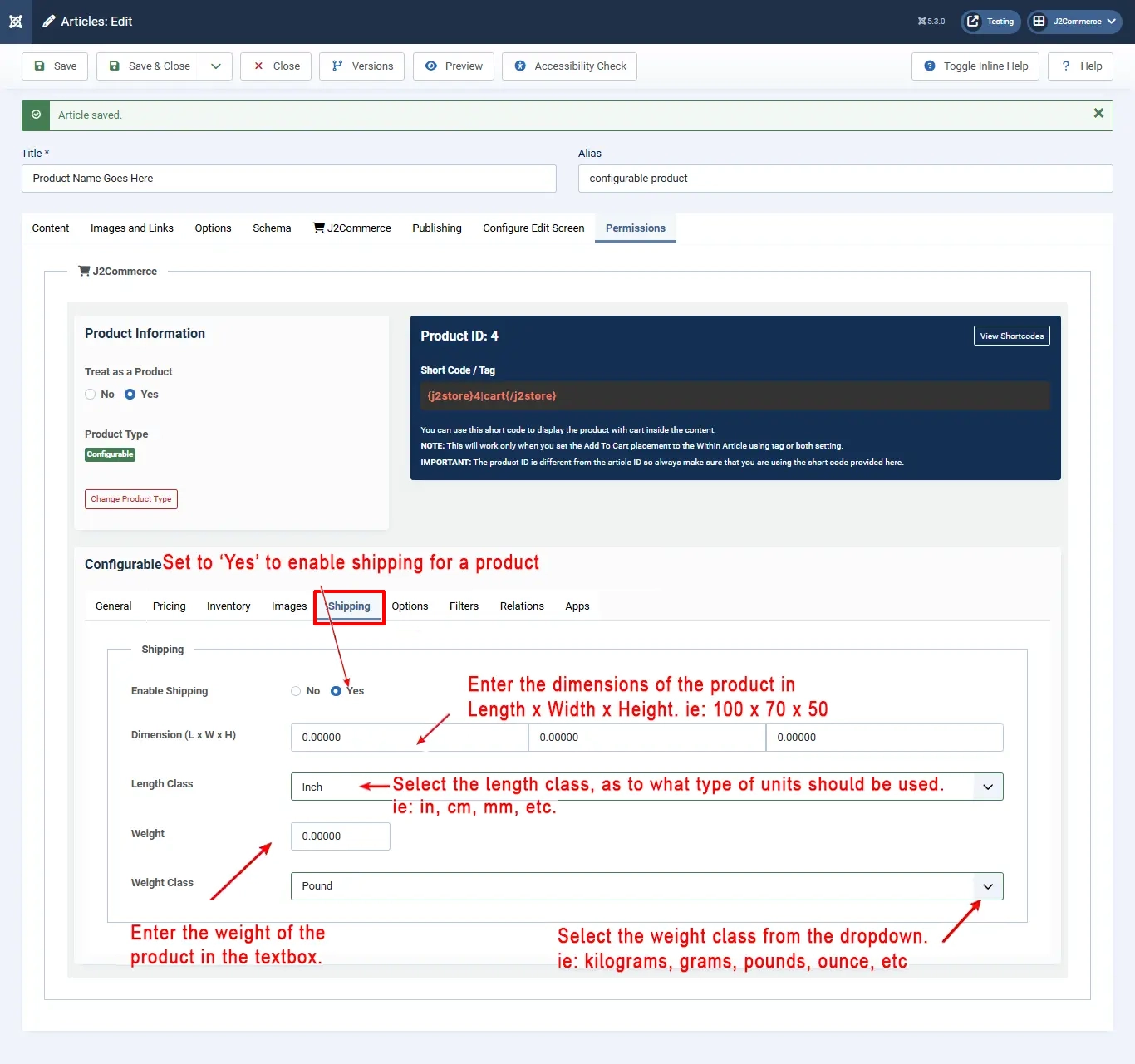Screen dimensions: 1135x1064
Task: Click the Save button
Action: pyautogui.click(x=55, y=66)
